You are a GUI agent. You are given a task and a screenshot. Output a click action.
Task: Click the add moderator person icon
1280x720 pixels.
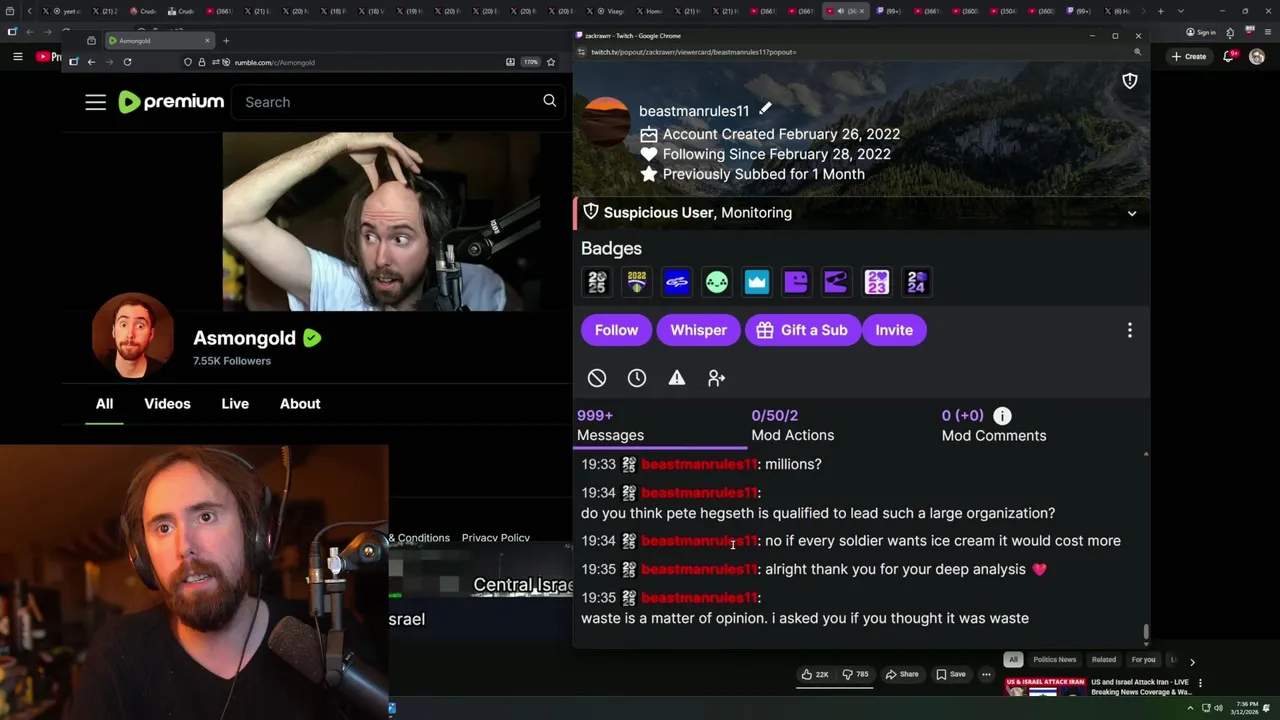(x=716, y=378)
